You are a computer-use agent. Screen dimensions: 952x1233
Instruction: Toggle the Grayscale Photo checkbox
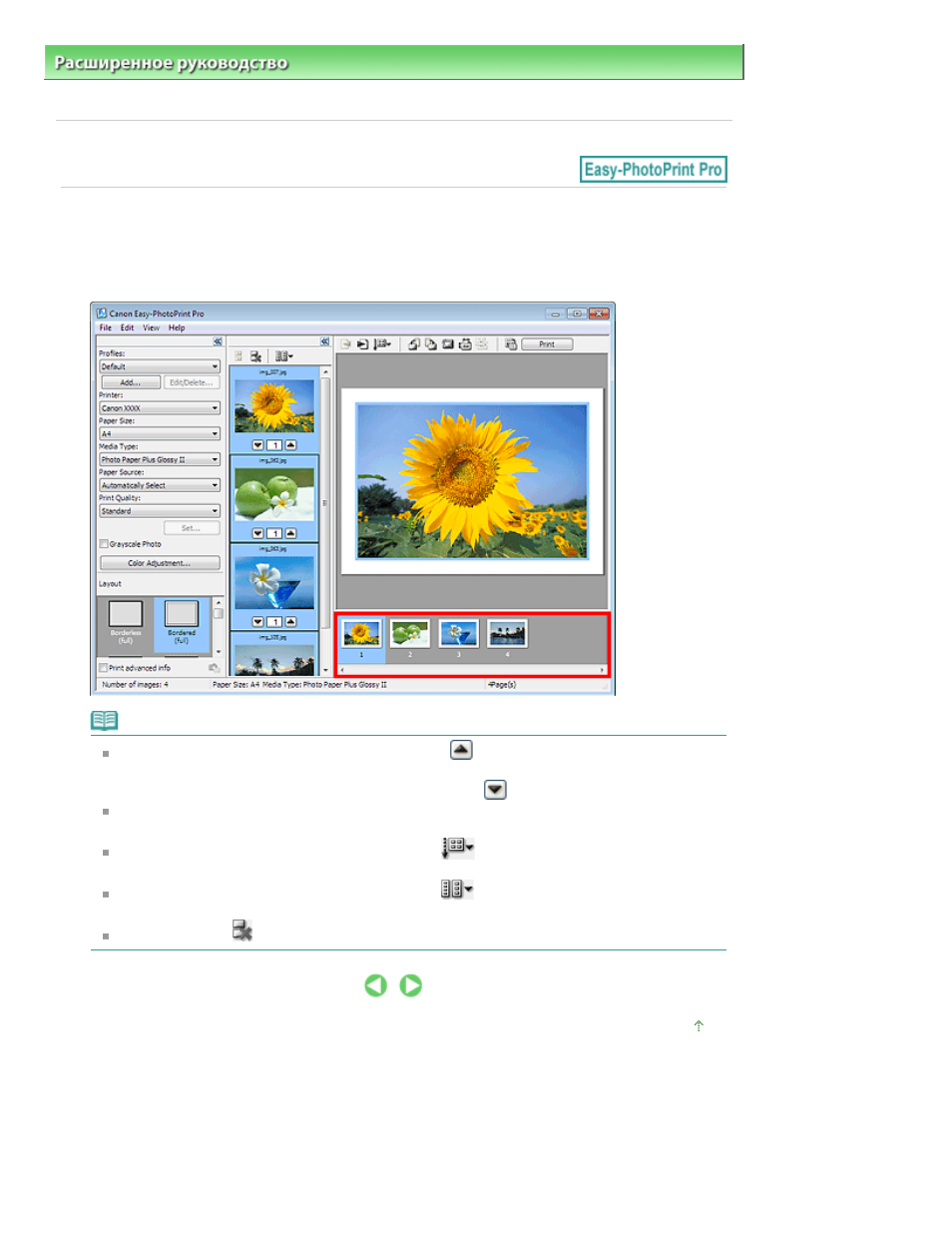[104, 544]
